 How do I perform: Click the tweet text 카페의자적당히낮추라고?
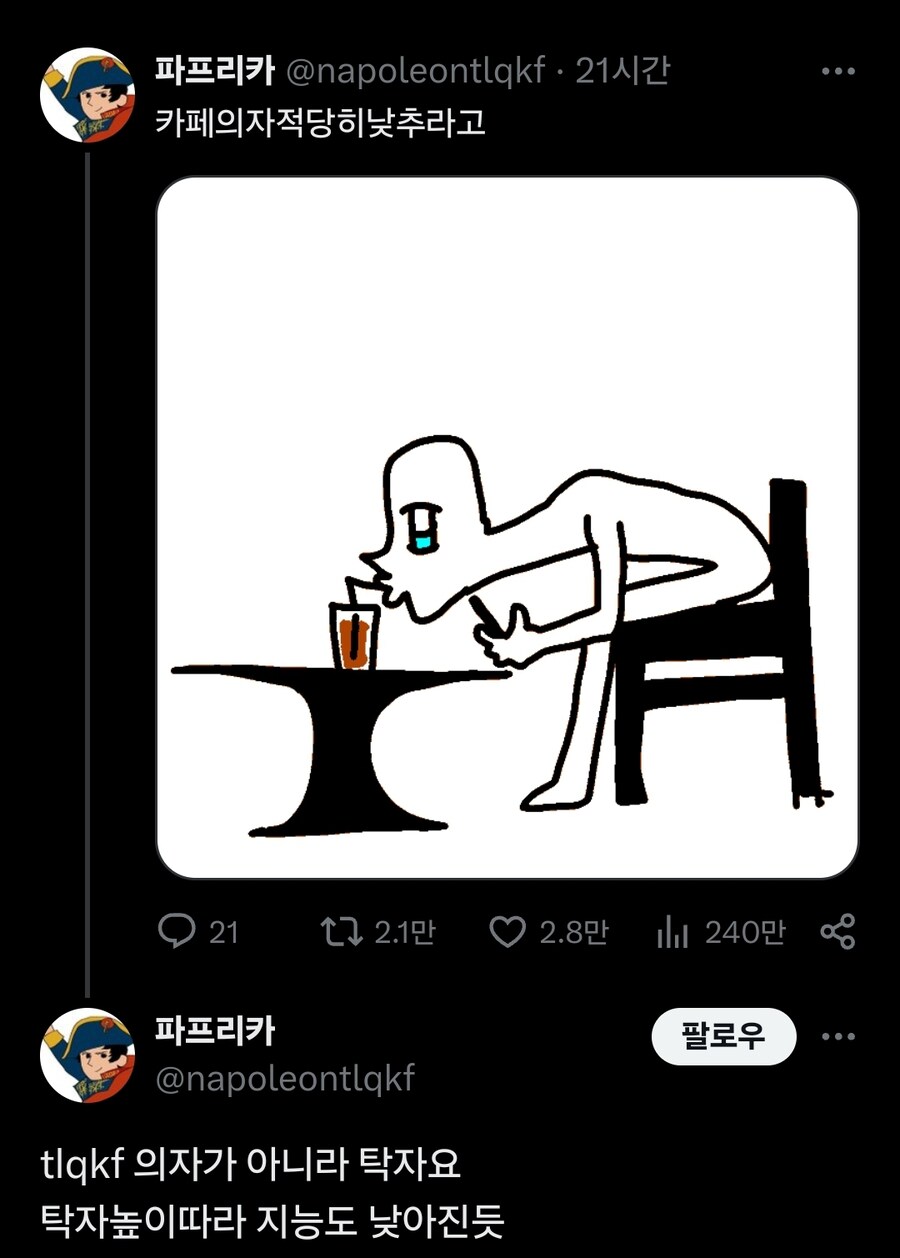(x=320, y=122)
